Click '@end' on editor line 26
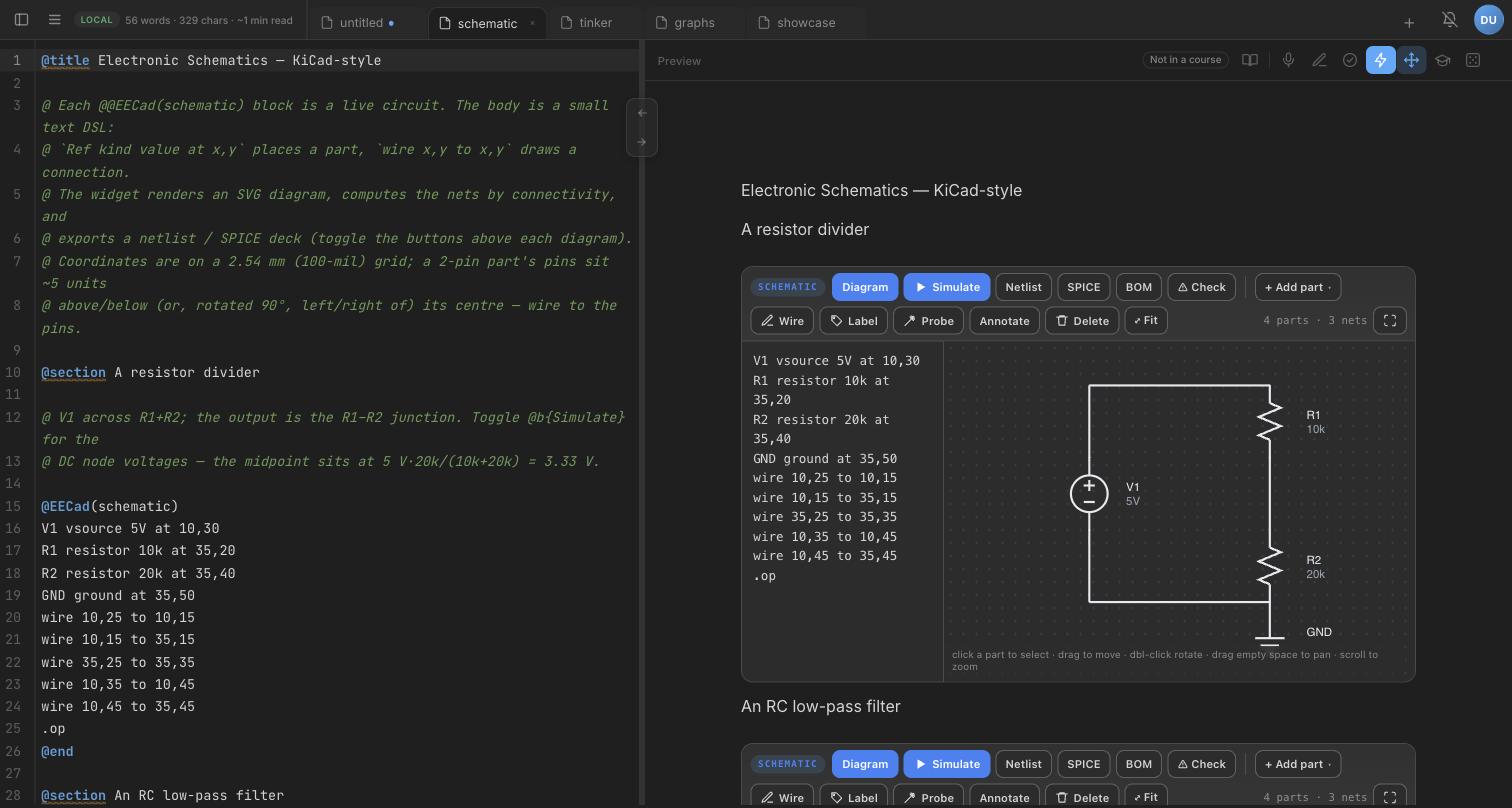Image resolution: width=1512 pixels, height=808 pixels. click(x=57, y=751)
